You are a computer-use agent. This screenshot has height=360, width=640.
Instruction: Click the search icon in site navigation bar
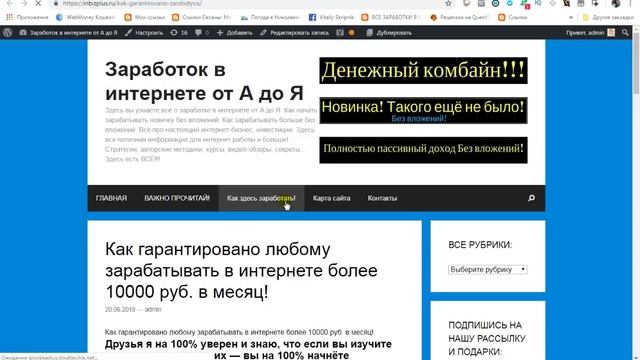coord(531,198)
